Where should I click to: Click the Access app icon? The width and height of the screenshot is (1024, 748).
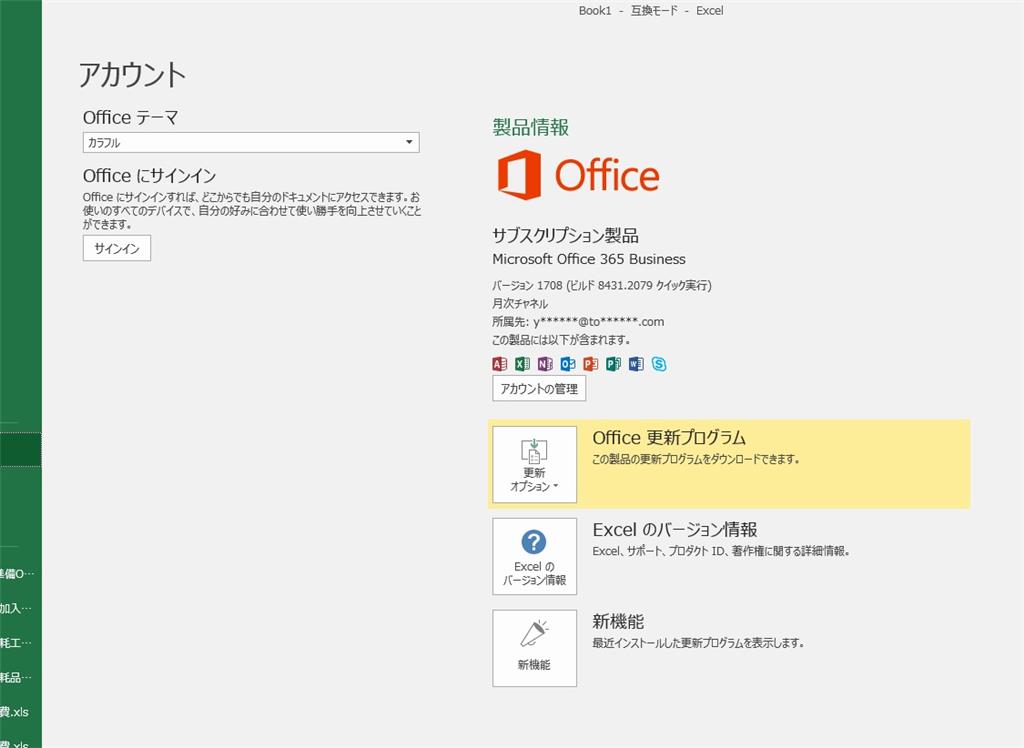(500, 364)
